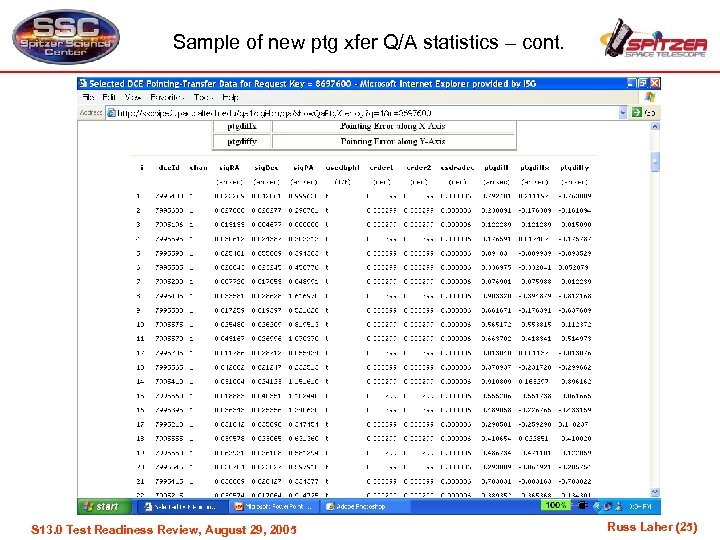Expand the address bar history dropdown
Image resolution: width=720 pixels, height=540 pixels.
pyautogui.click(x=623, y=112)
